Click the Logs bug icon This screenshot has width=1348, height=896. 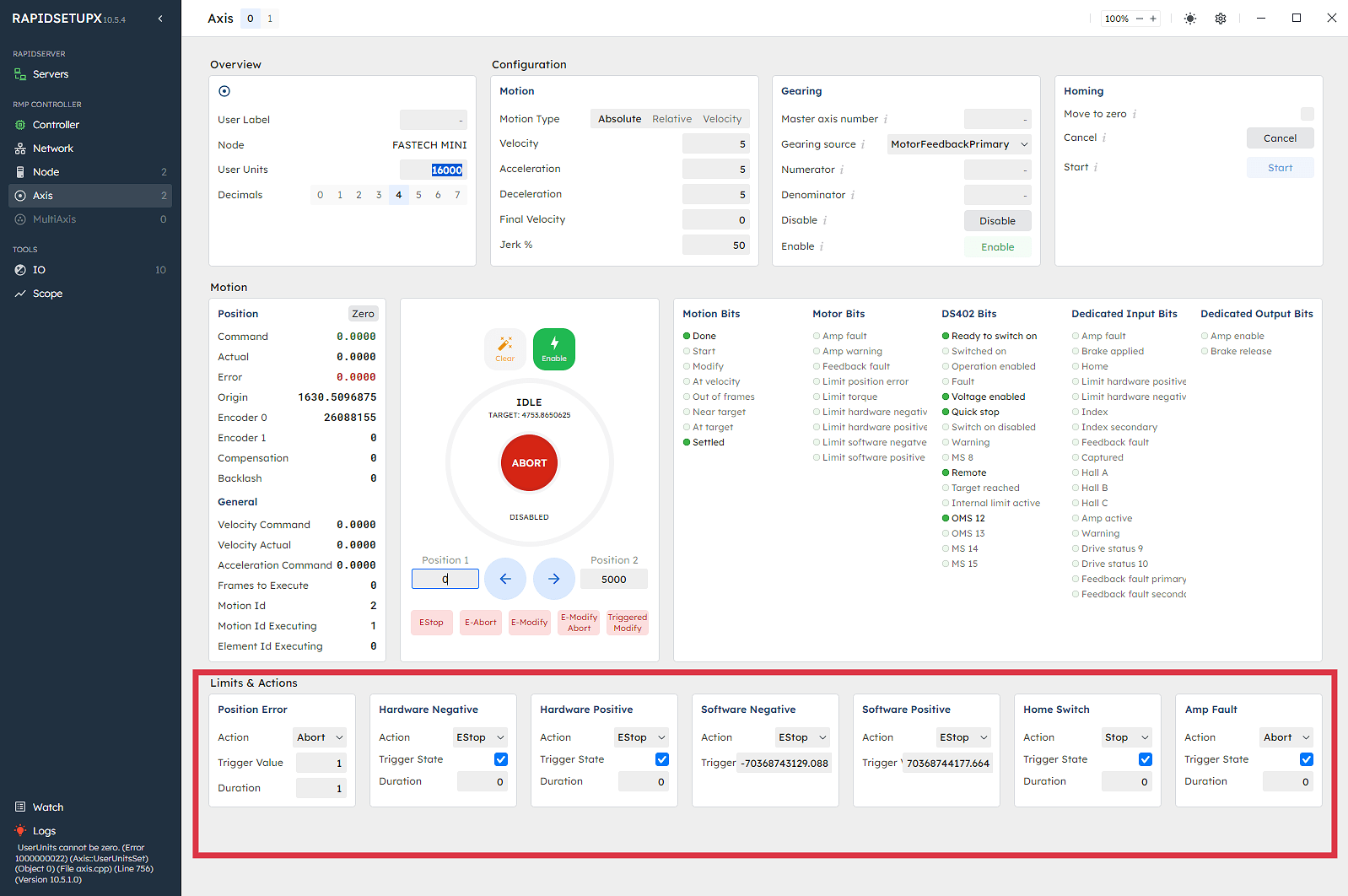point(20,831)
